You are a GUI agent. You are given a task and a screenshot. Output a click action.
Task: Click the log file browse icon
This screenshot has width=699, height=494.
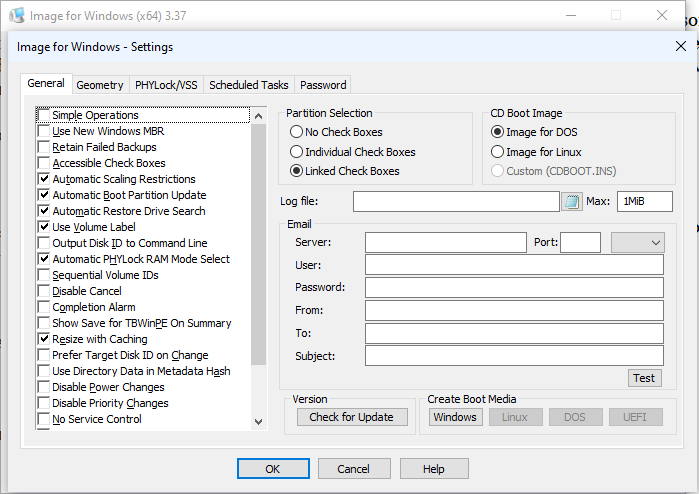point(572,202)
